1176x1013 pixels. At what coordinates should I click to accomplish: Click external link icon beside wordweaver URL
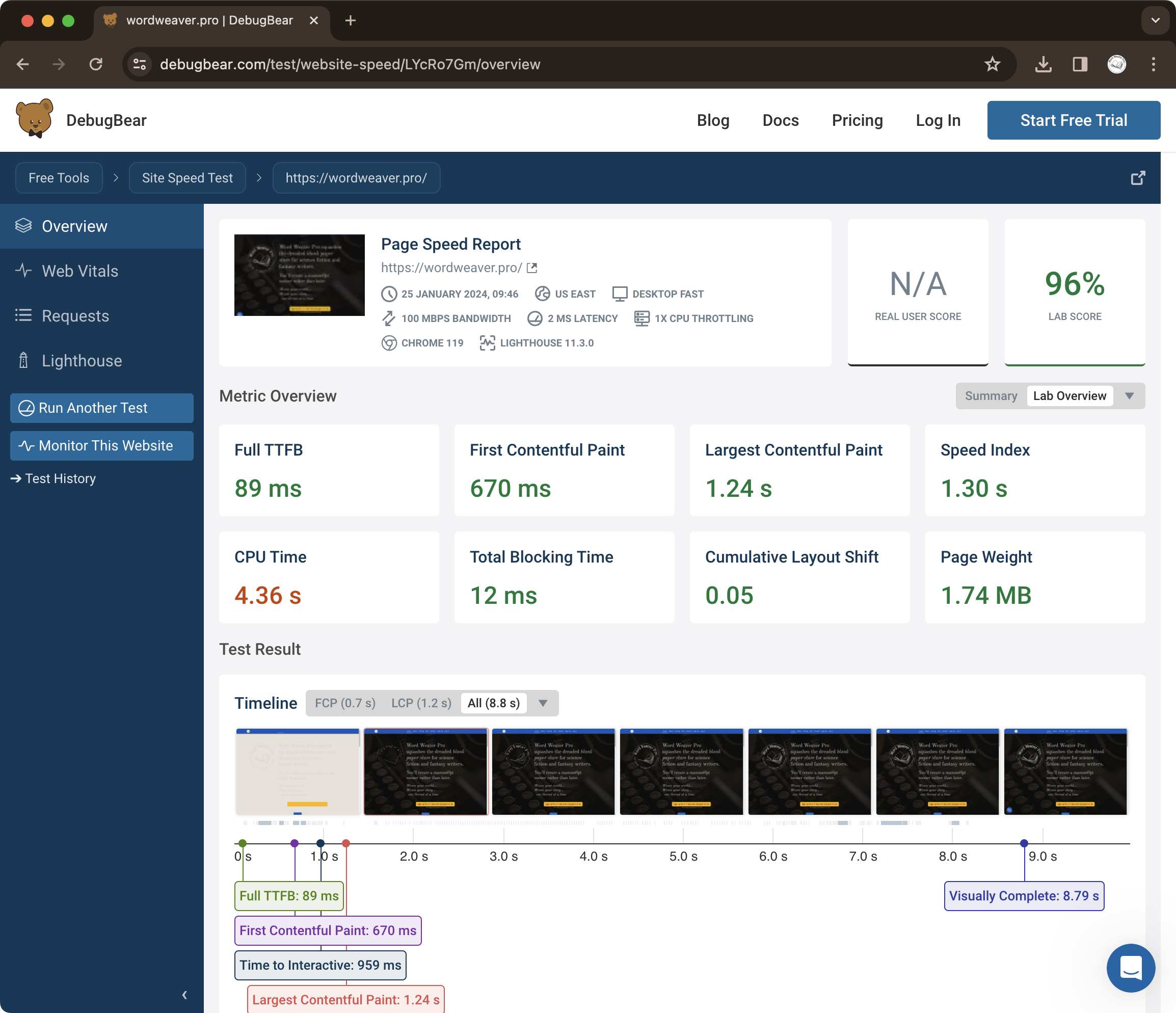click(532, 268)
